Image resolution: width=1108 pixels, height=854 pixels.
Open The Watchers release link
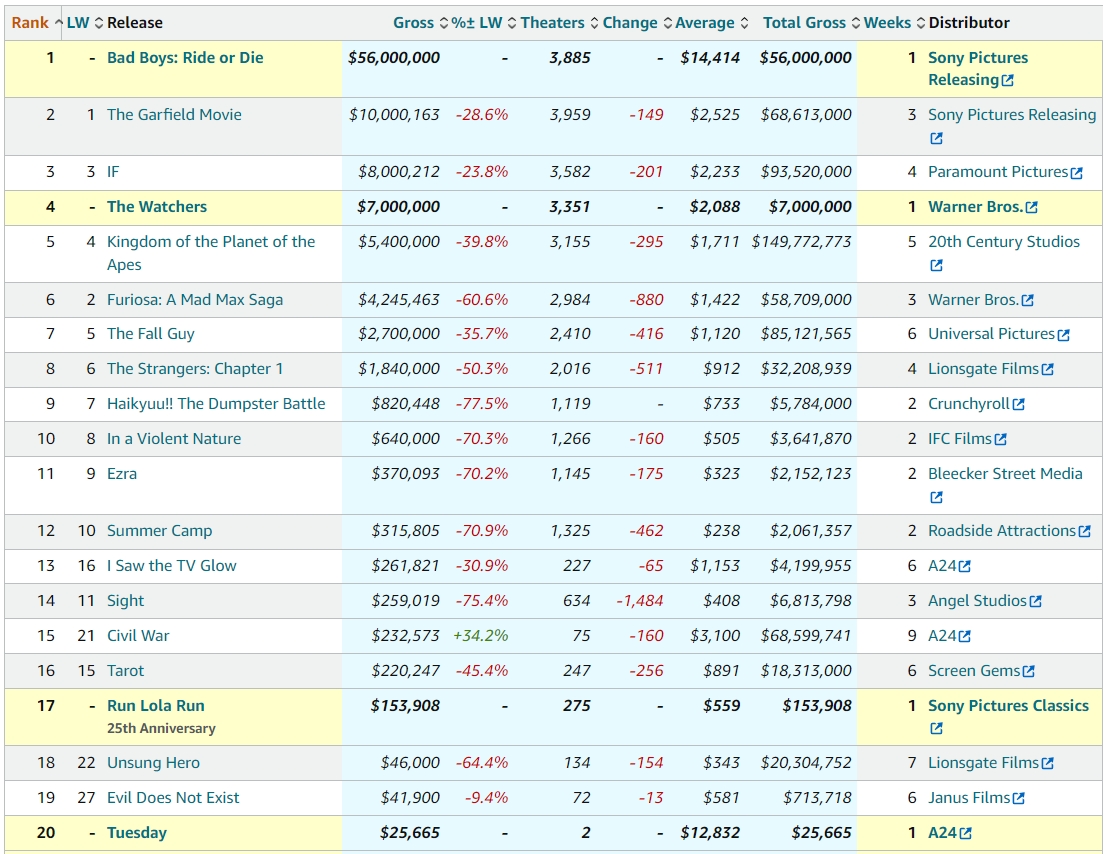(x=157, y=207)
